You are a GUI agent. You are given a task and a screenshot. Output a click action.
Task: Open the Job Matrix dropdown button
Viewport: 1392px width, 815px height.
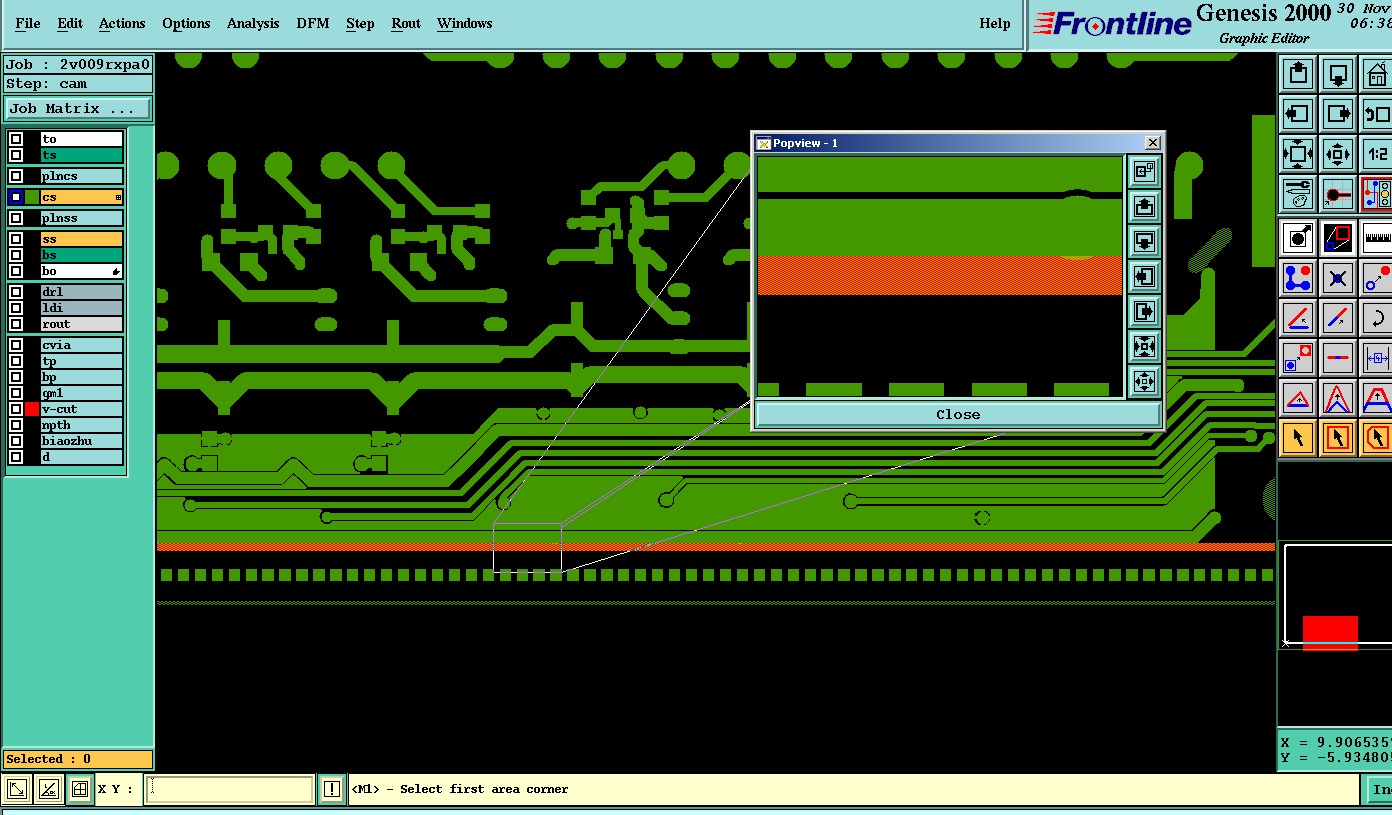78,108
